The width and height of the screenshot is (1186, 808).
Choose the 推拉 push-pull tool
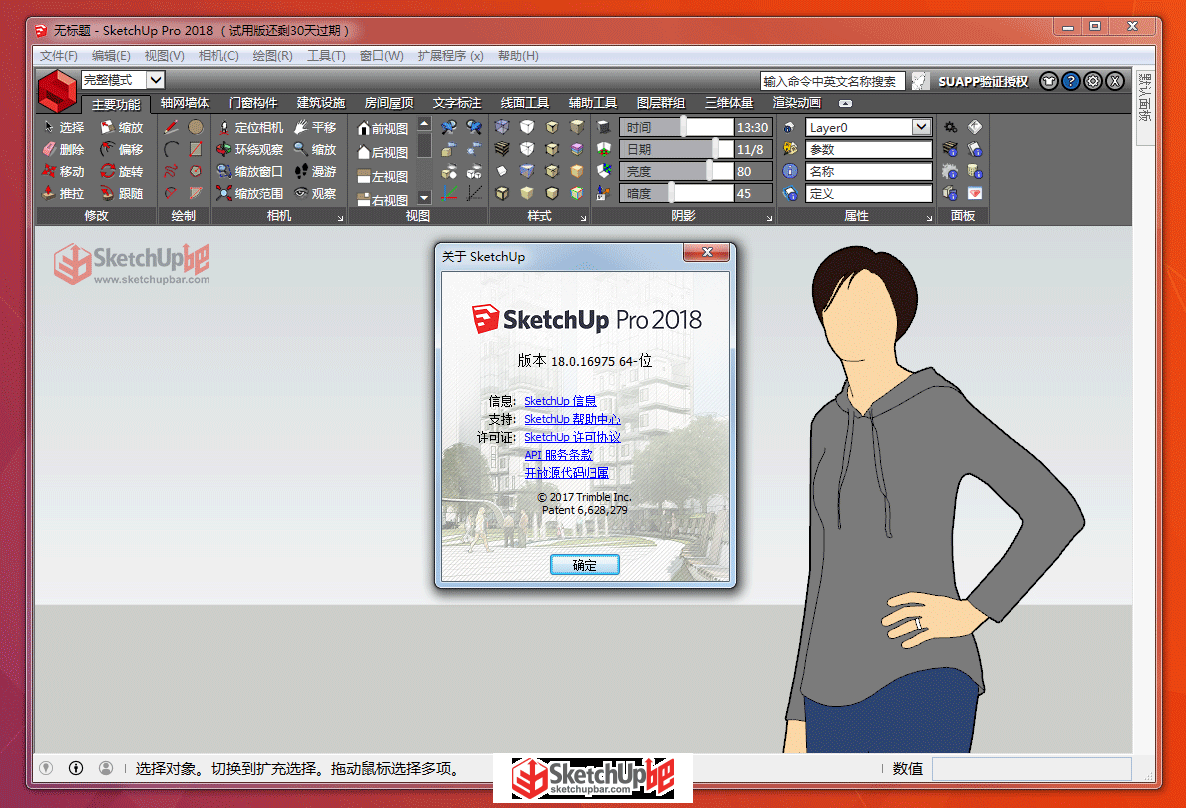pos(64,193)
